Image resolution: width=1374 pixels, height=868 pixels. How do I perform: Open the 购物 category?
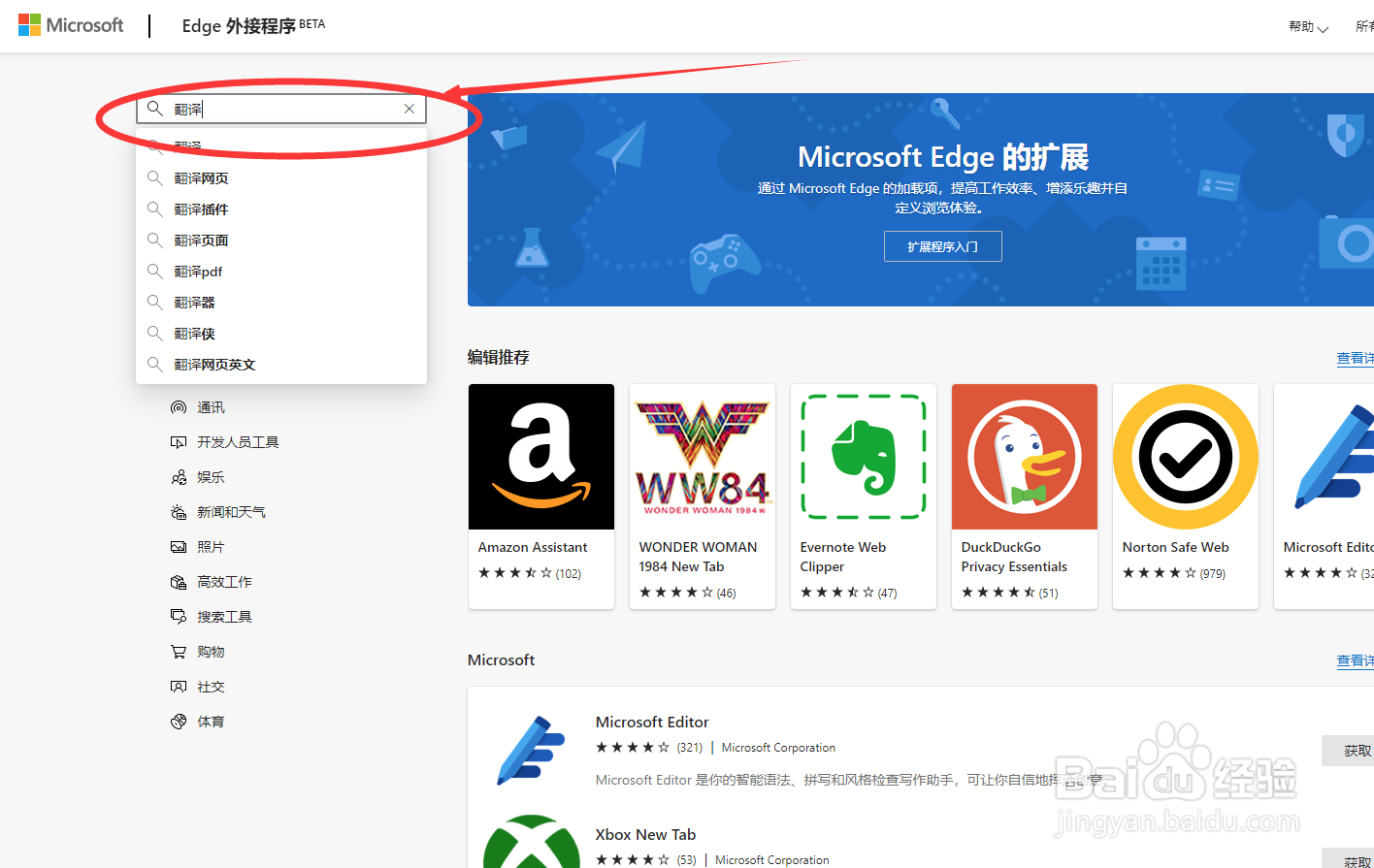point(211,652)
